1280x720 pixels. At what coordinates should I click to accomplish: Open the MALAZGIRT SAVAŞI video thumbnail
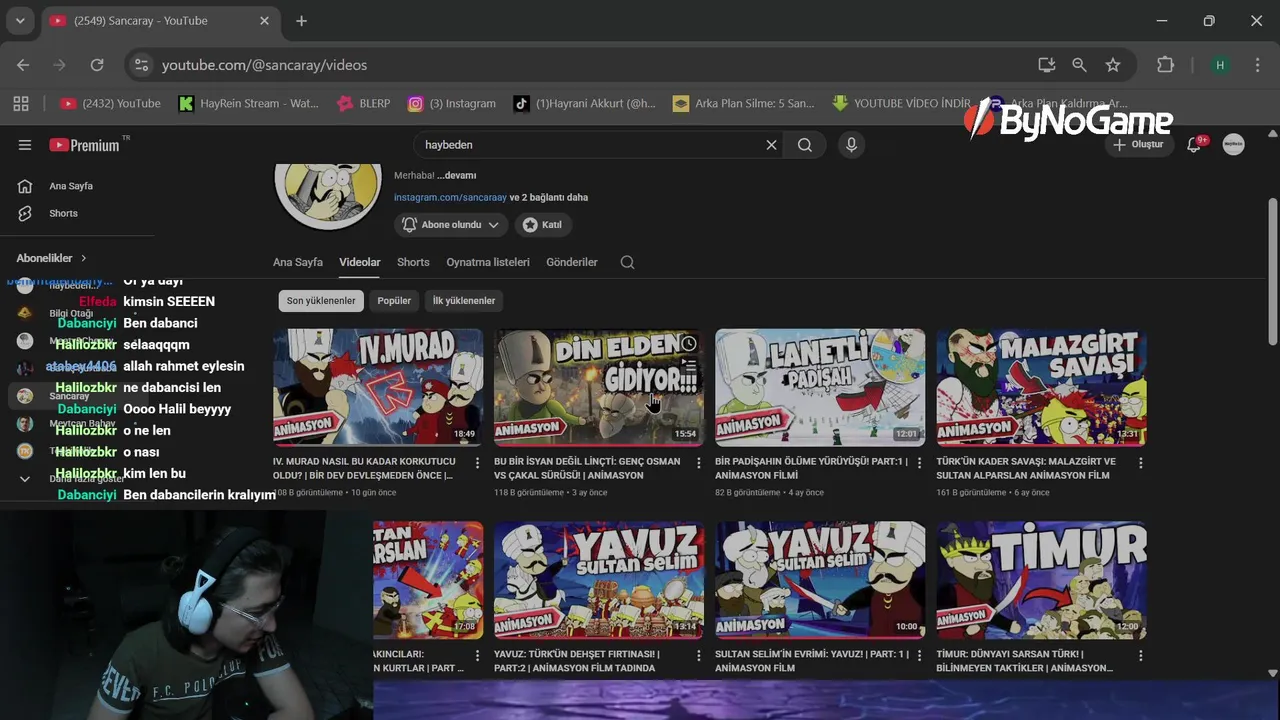(1041, 387)
